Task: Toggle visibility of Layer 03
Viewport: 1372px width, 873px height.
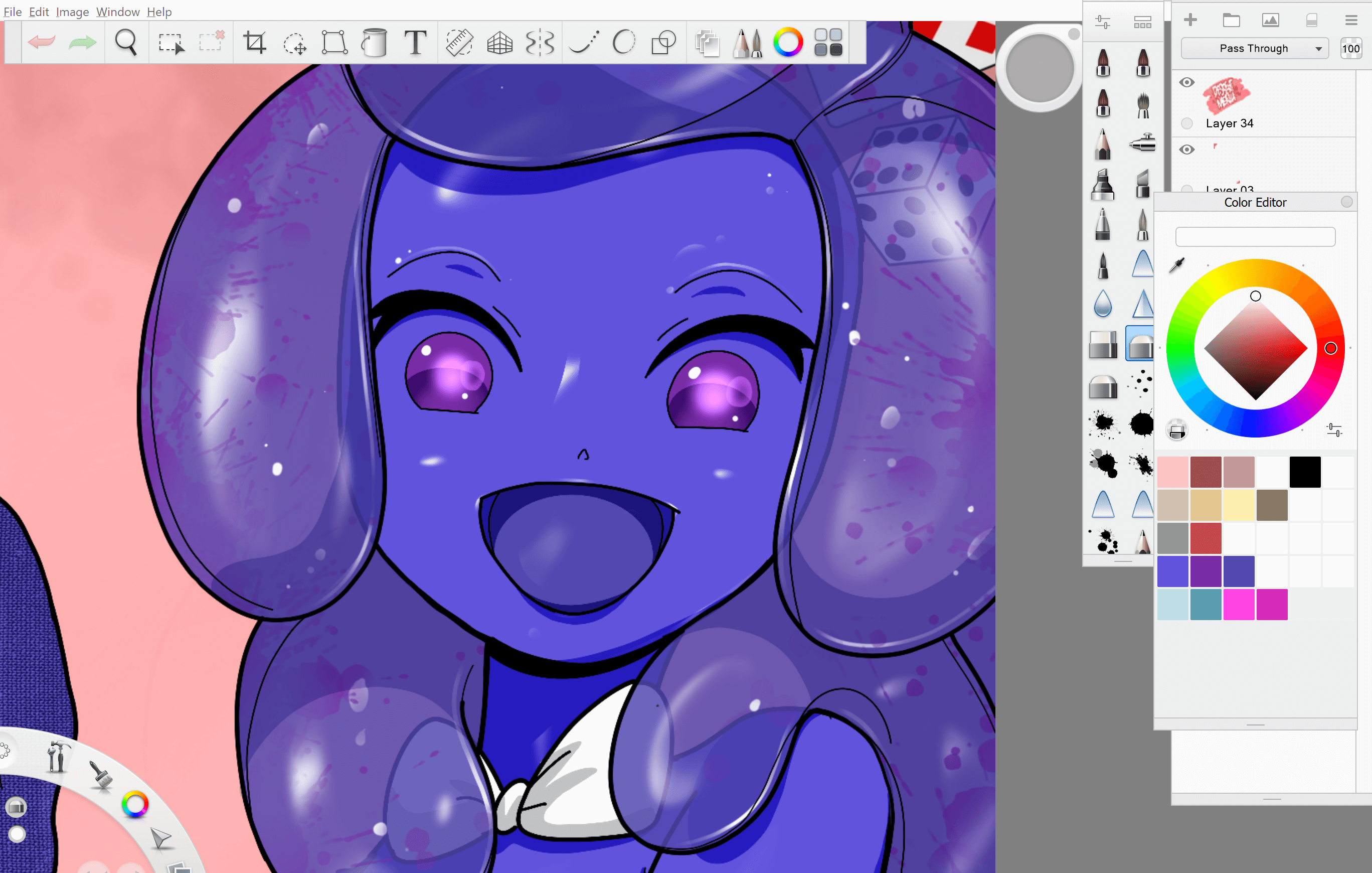Action: 1187,150
